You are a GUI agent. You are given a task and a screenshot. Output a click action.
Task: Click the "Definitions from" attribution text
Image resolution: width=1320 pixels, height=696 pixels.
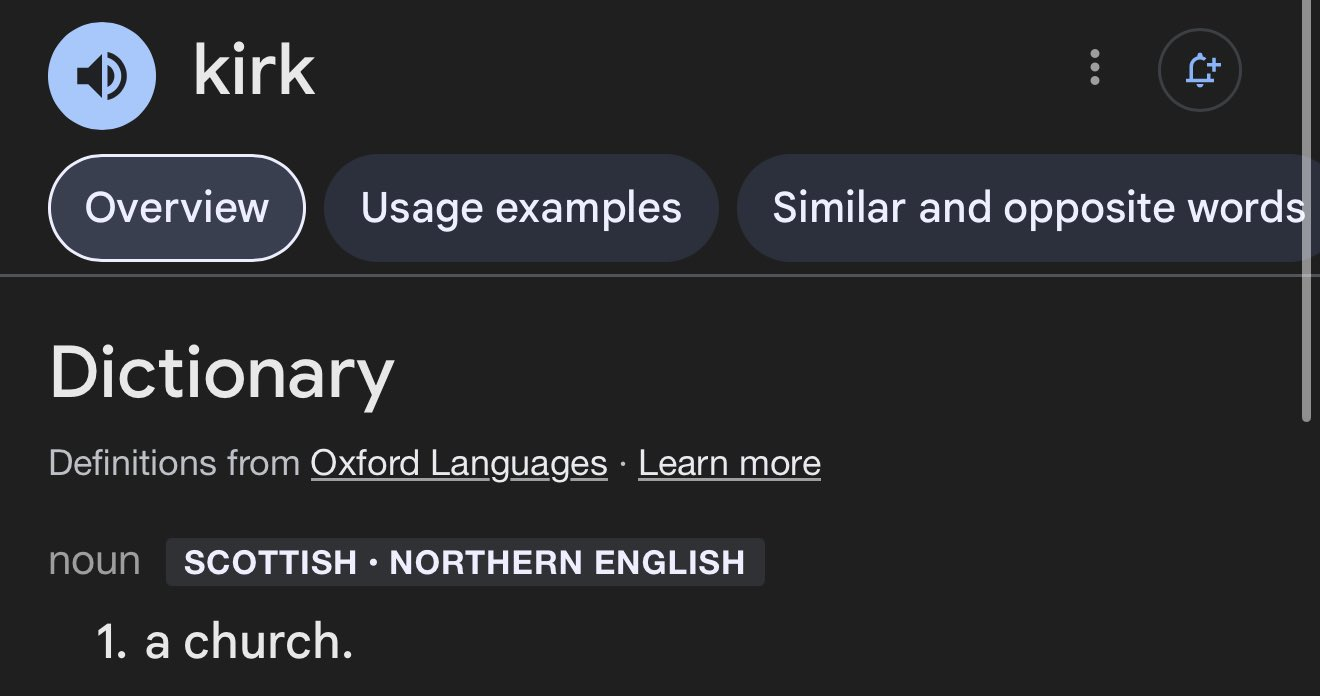point(174,463)
